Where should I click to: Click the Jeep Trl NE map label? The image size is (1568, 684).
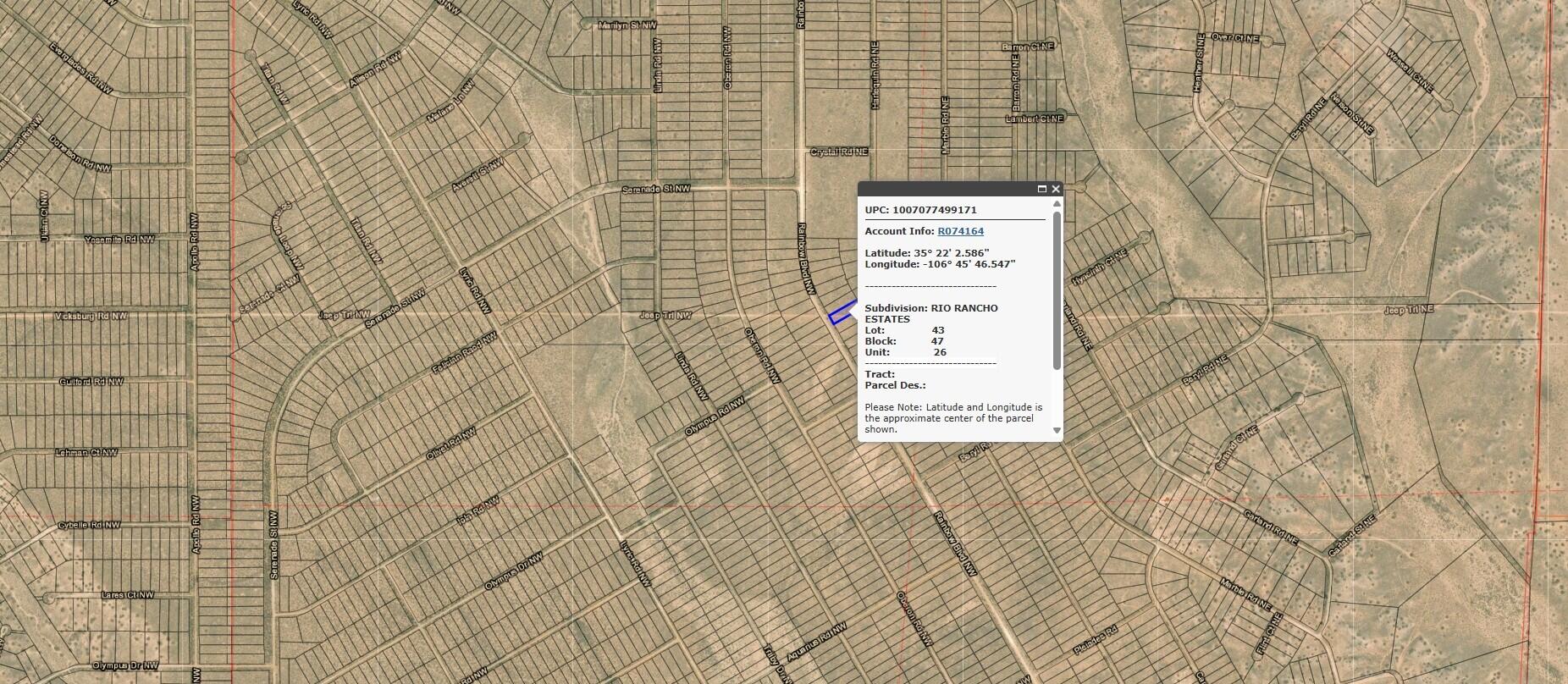(1410, 310)
